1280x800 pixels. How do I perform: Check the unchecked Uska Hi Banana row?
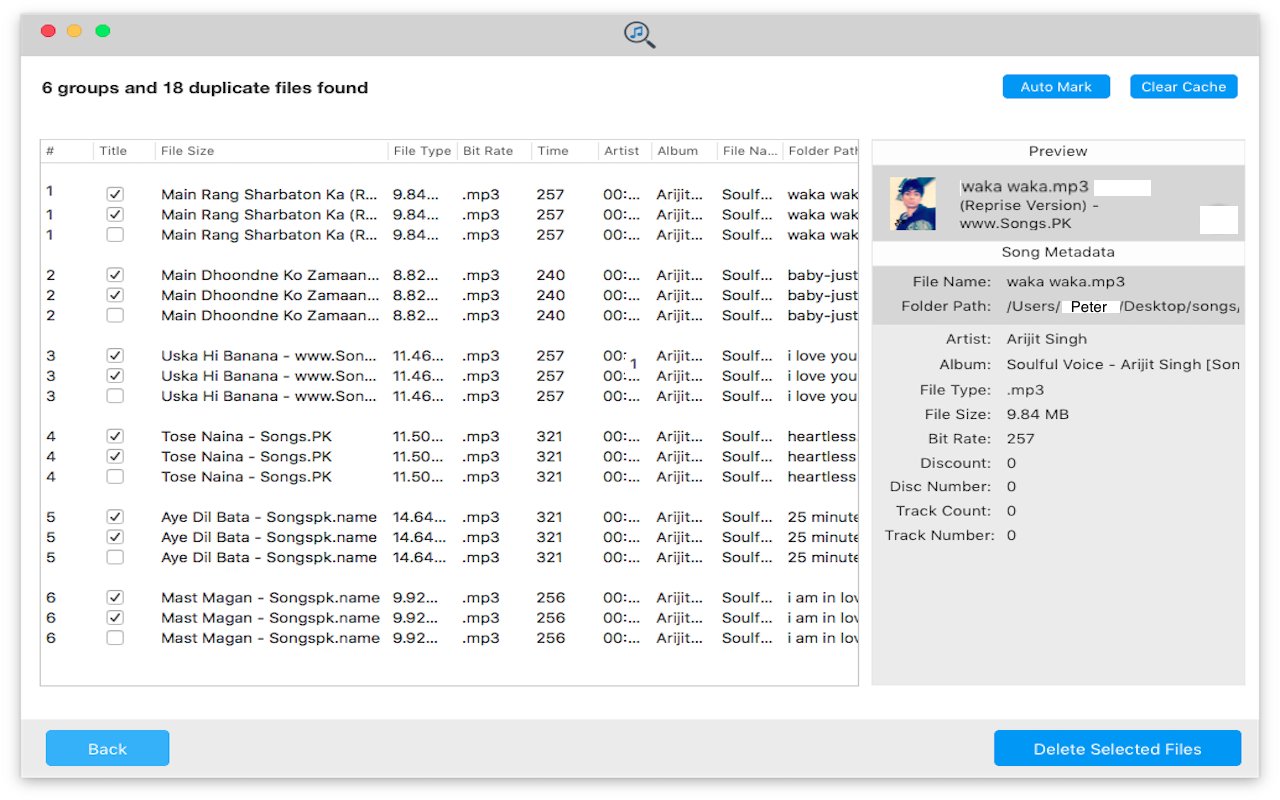[115, 396]
